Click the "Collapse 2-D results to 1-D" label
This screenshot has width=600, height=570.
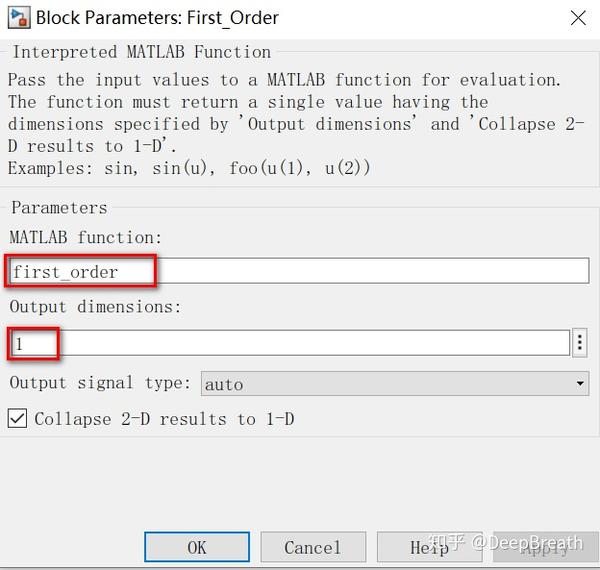tap(164, 419)
